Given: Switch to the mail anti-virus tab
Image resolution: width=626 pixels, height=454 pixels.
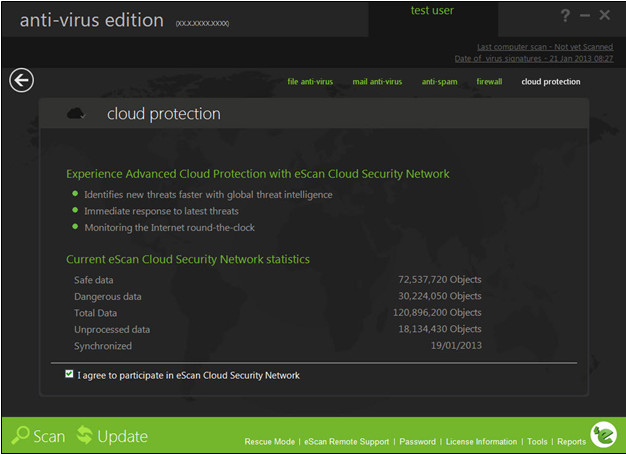Looking at the screenshot, I should click(377, 81).
